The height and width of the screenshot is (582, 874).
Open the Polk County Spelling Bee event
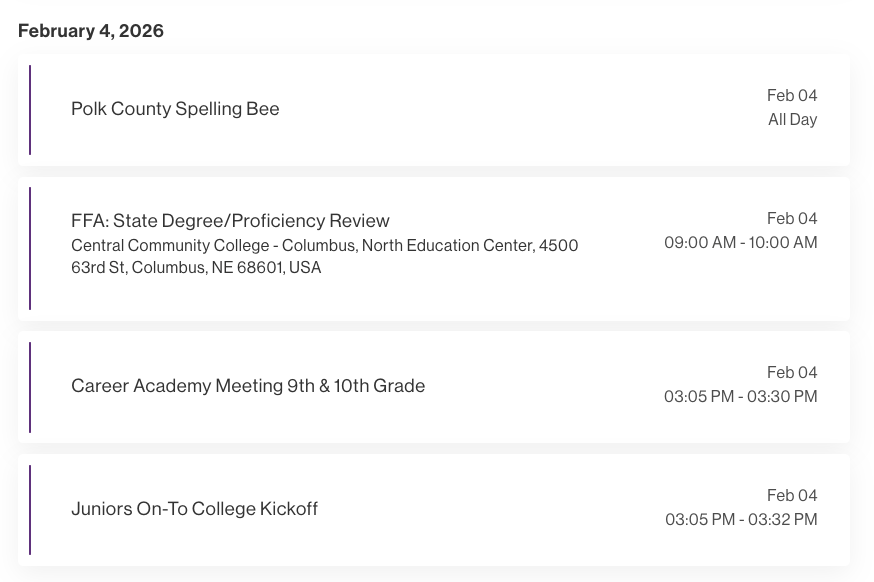[x=175, y=109]
